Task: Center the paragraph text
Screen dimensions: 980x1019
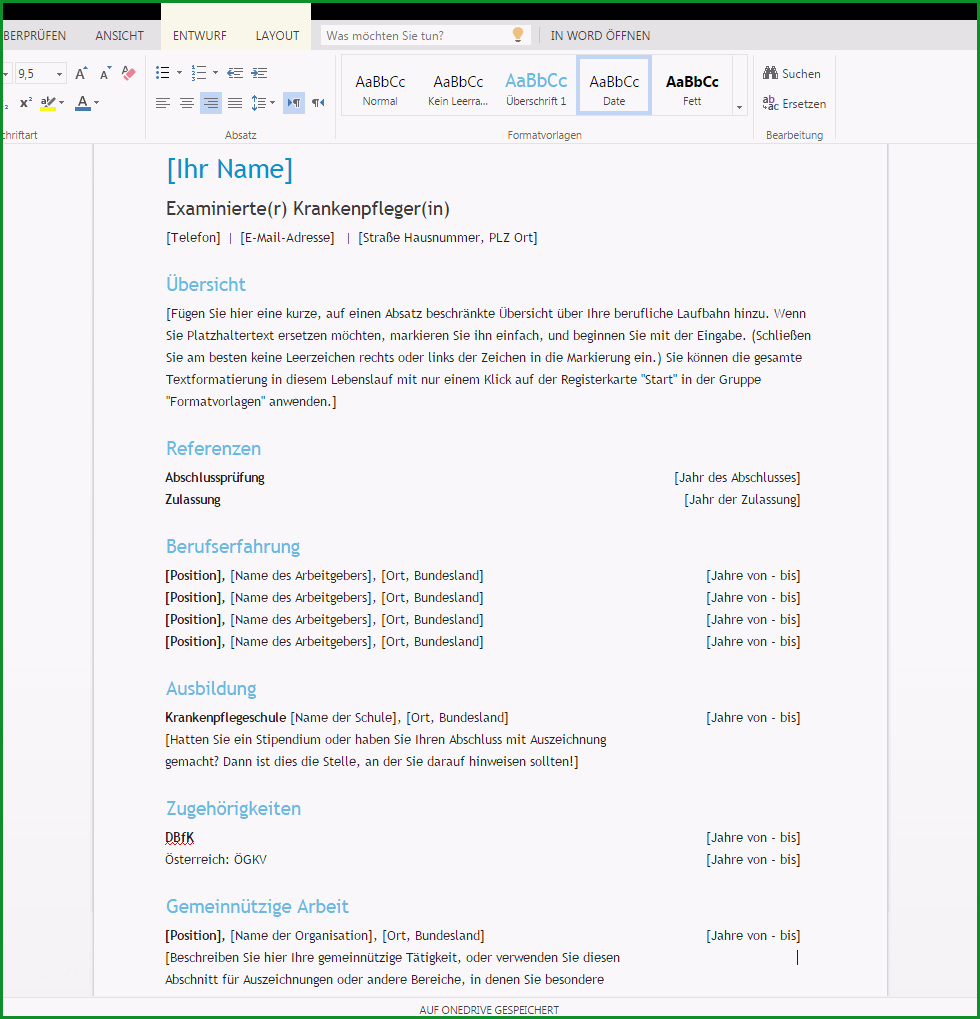Action: click(x=187, y=103)
